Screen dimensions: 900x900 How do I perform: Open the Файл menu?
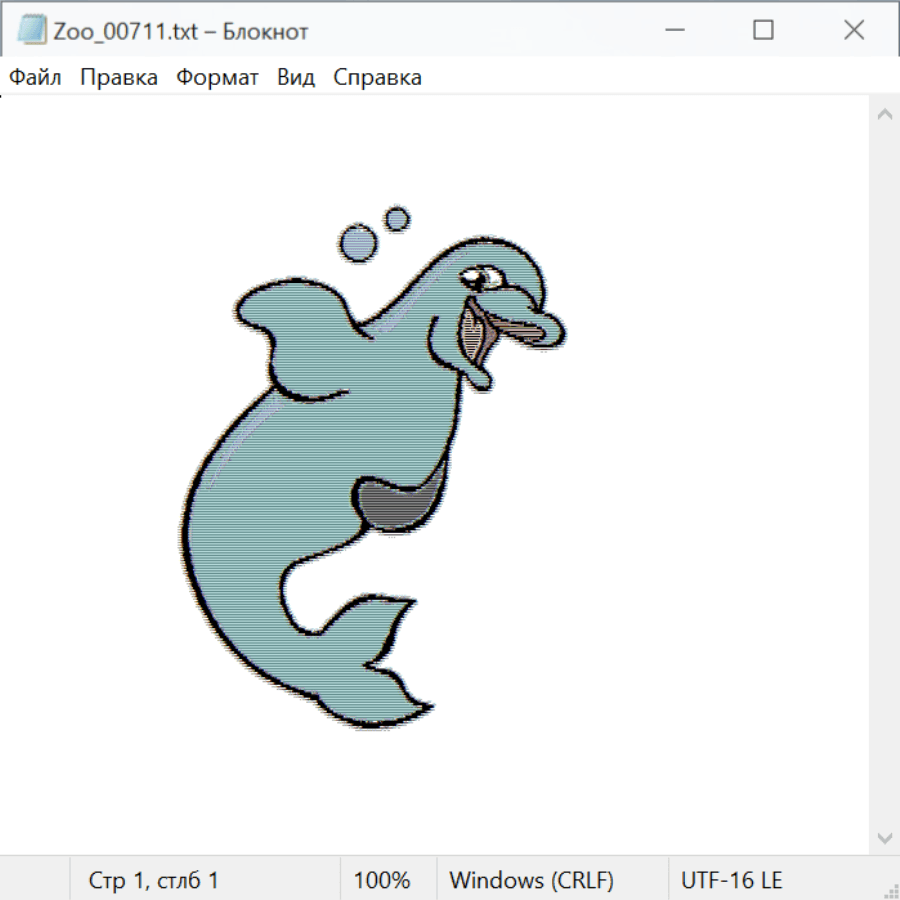[35, 77]
